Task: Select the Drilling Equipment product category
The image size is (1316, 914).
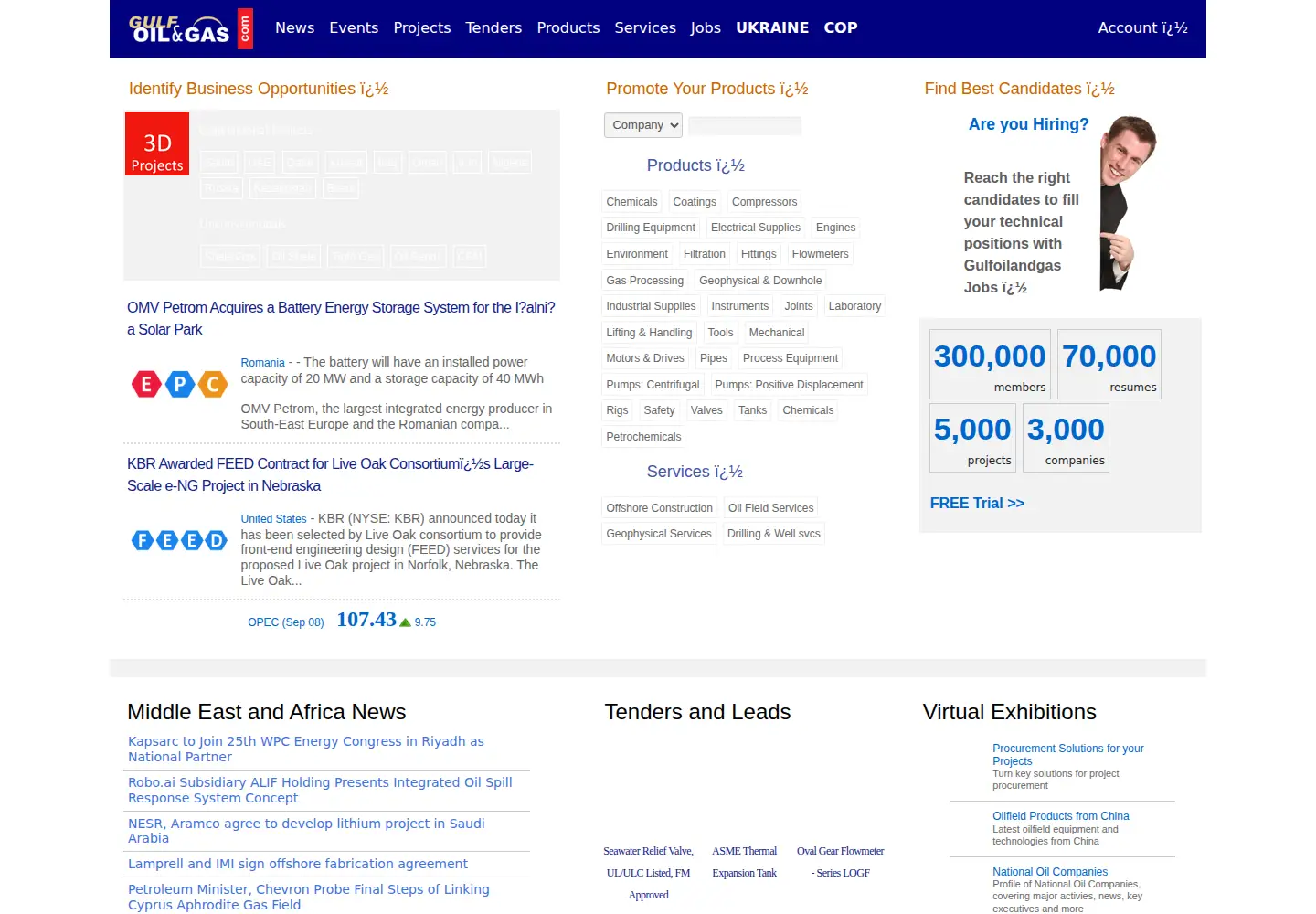Action: 651,228
